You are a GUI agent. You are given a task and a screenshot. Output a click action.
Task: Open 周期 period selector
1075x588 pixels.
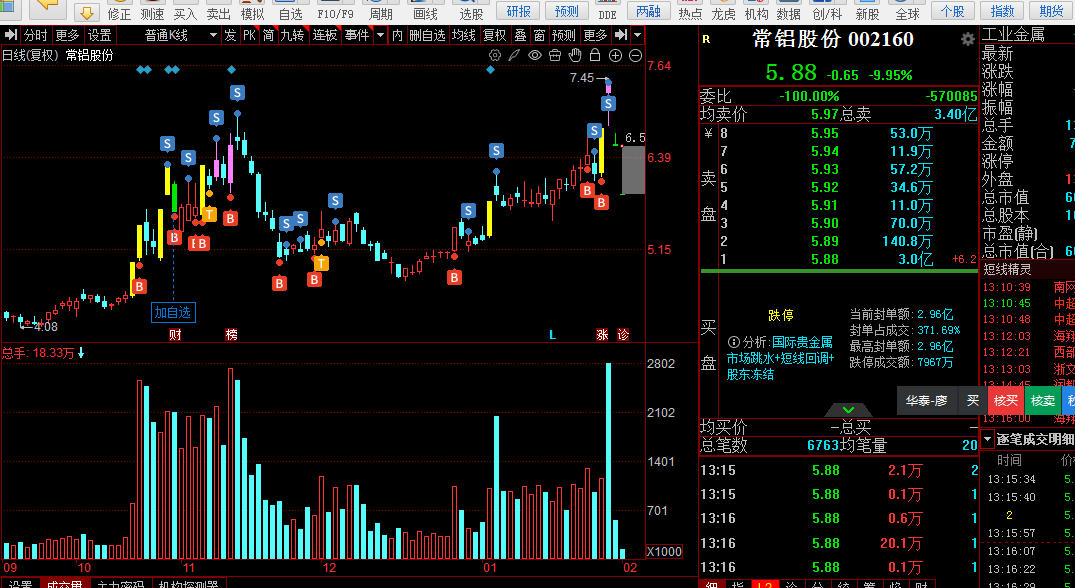[381, 11]
